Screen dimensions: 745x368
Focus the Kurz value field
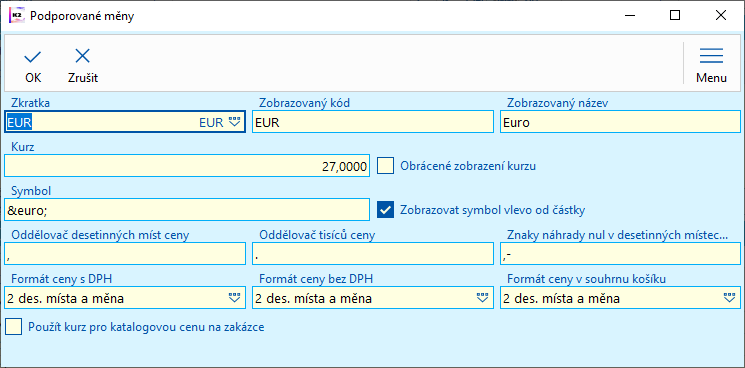(187, 166)
